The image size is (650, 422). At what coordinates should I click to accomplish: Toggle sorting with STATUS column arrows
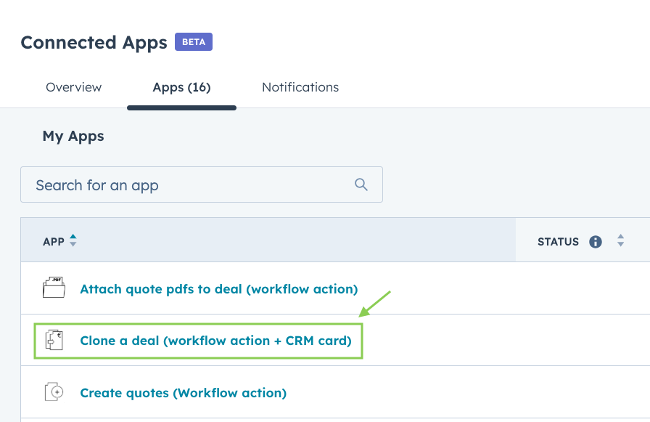[x=620, y=242]
